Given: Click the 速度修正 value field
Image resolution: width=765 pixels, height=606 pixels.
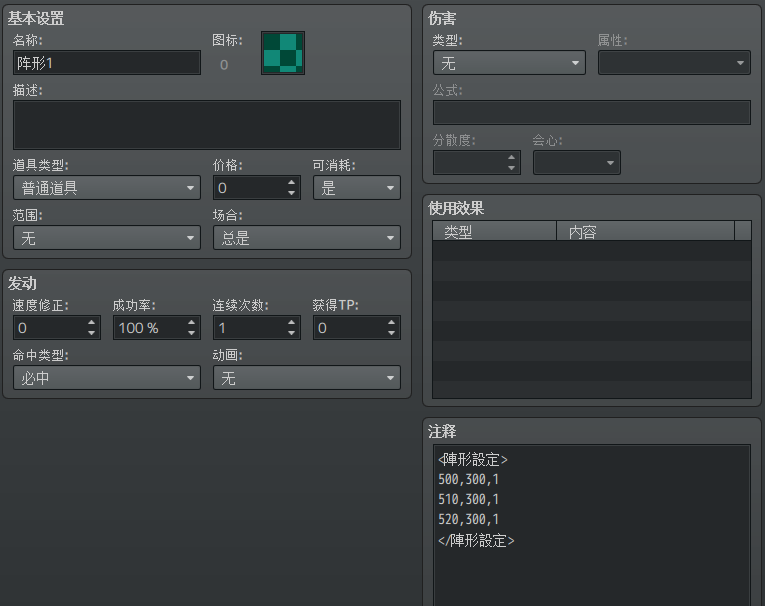Looking at the screenshot, I should click(x=49, y=328).
